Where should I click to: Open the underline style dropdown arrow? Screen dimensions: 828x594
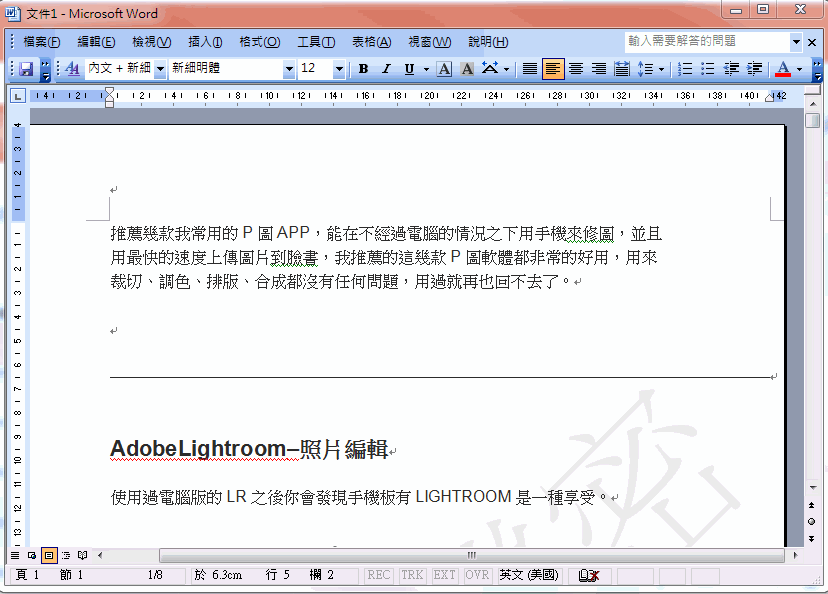[x=426, y=69]
